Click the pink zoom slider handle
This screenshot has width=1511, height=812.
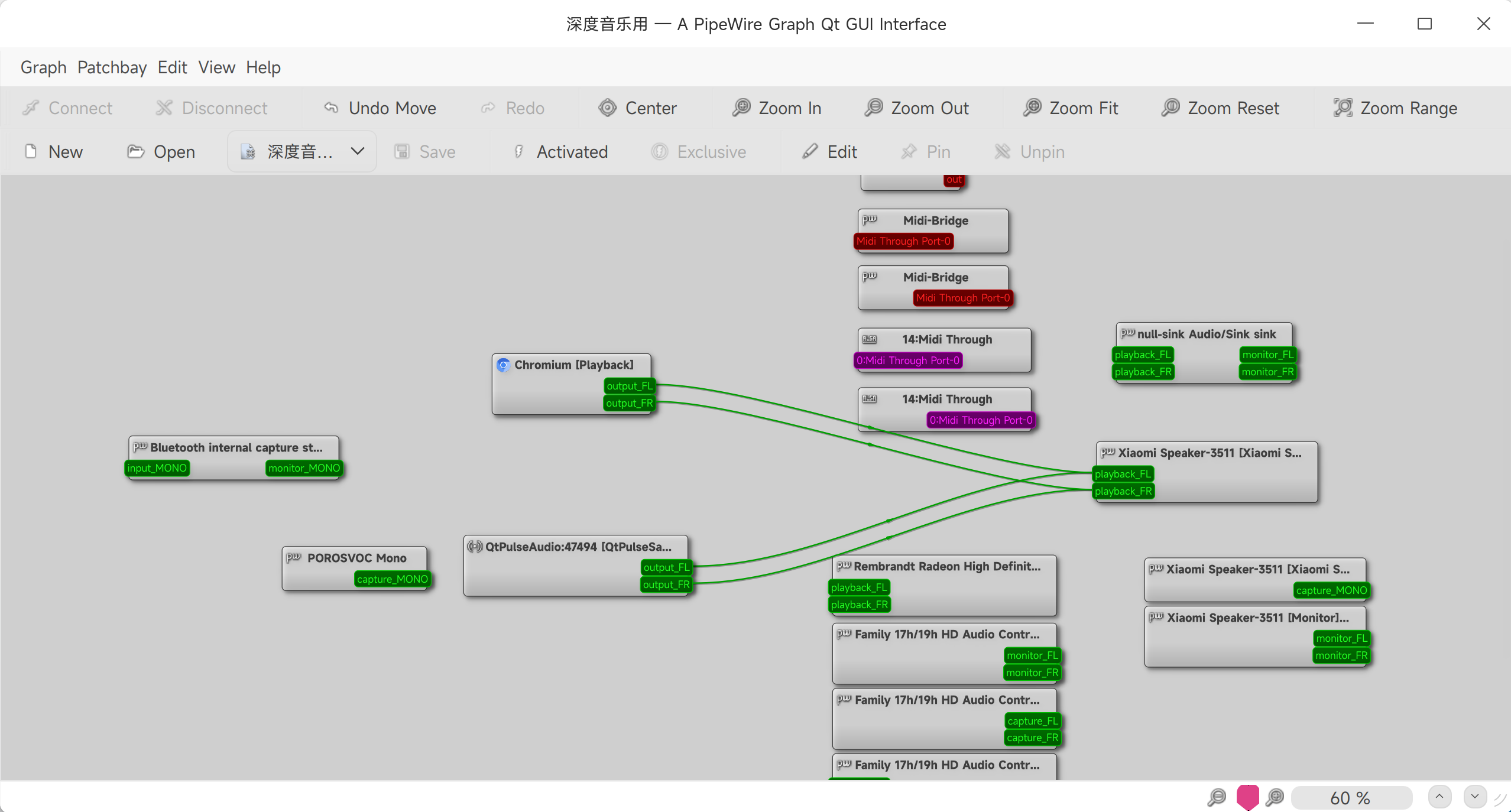tap(1247, 797)
